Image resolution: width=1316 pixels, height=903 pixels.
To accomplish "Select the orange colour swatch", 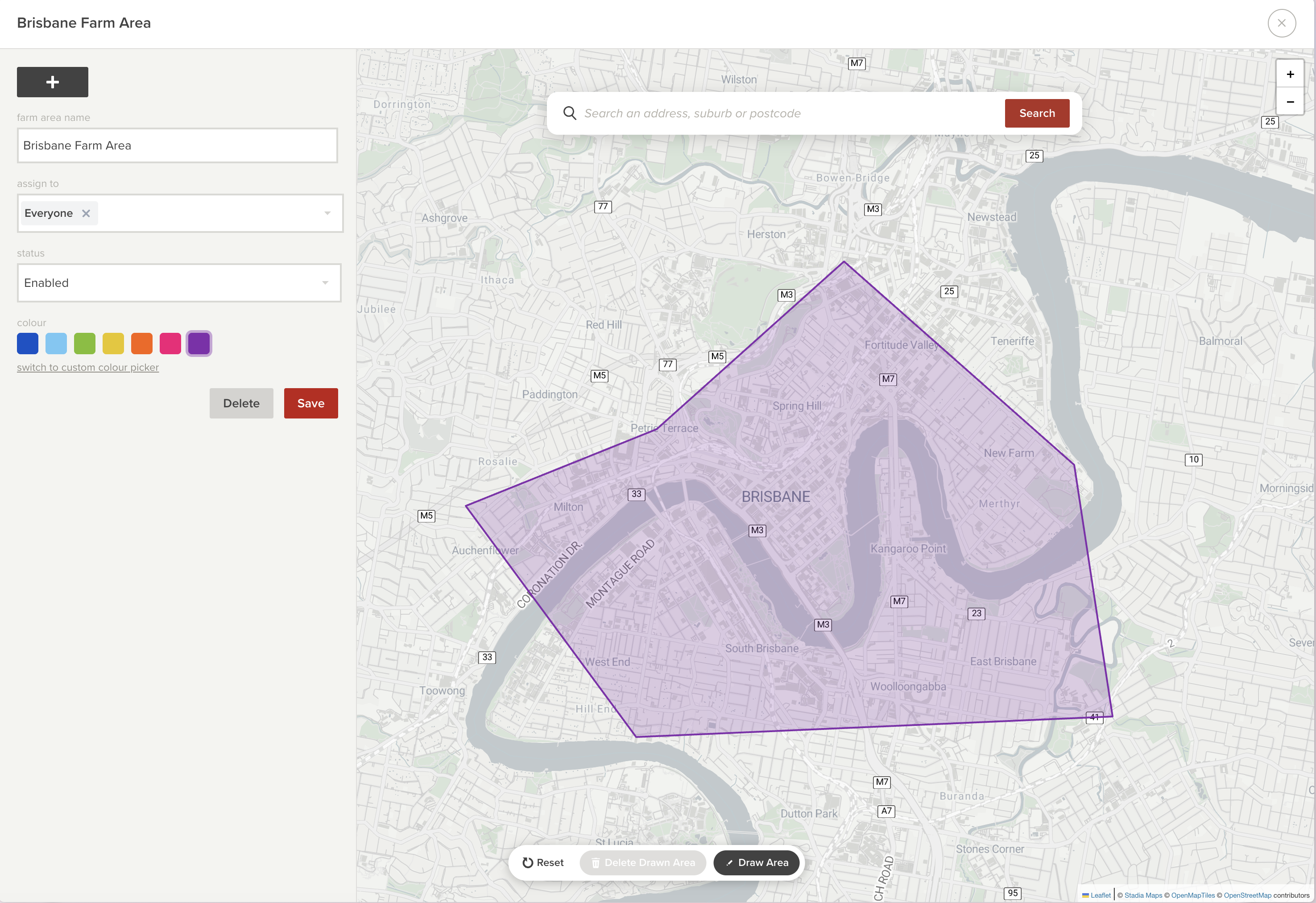I will coord(141,344).
